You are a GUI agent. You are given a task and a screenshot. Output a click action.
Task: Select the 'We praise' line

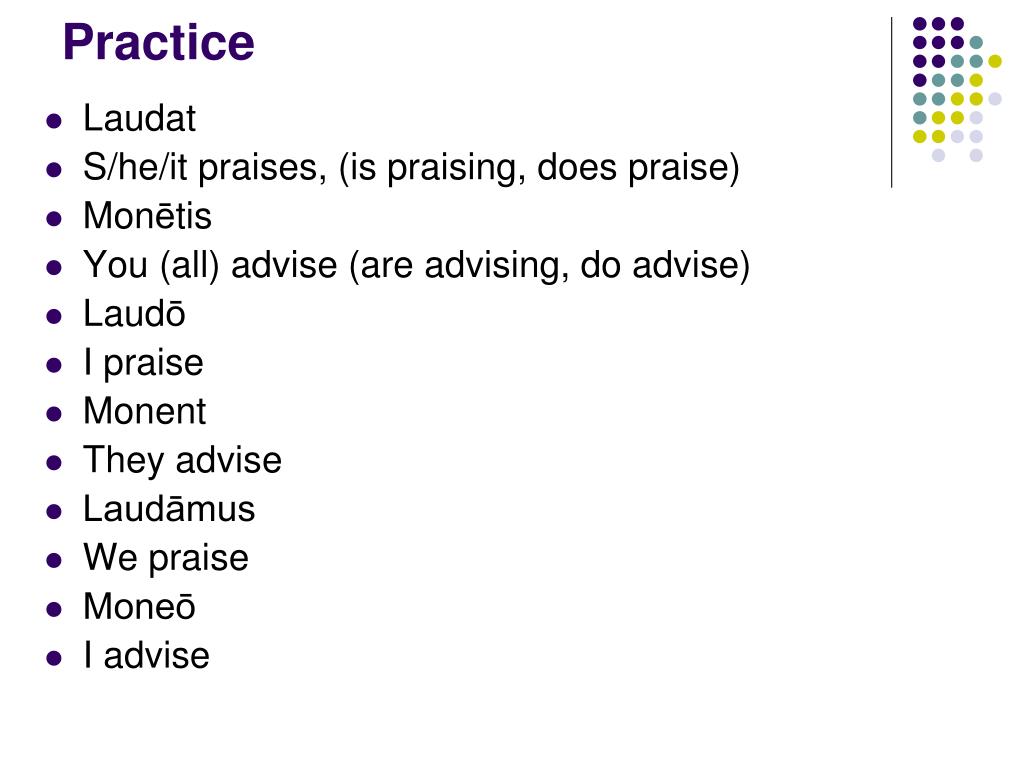point(167,558)
